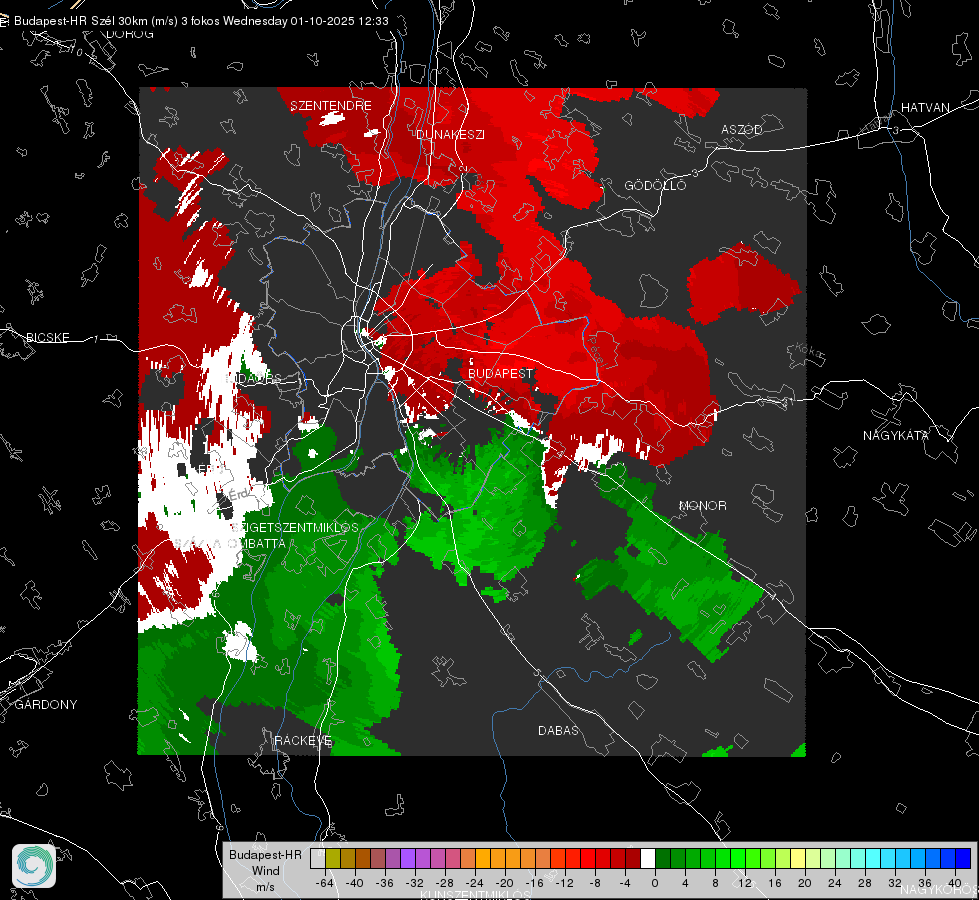This screenshot has height=900, width=979.
Task: Pick the yellow legend swatch at 20
Action: [x=798, y=858]
